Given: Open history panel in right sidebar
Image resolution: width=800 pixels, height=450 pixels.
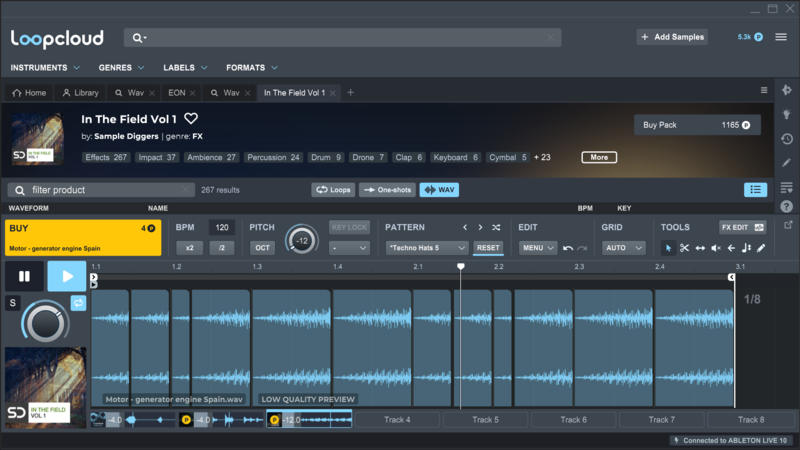Looking at the screenshot, I should (x=787, y=139).
